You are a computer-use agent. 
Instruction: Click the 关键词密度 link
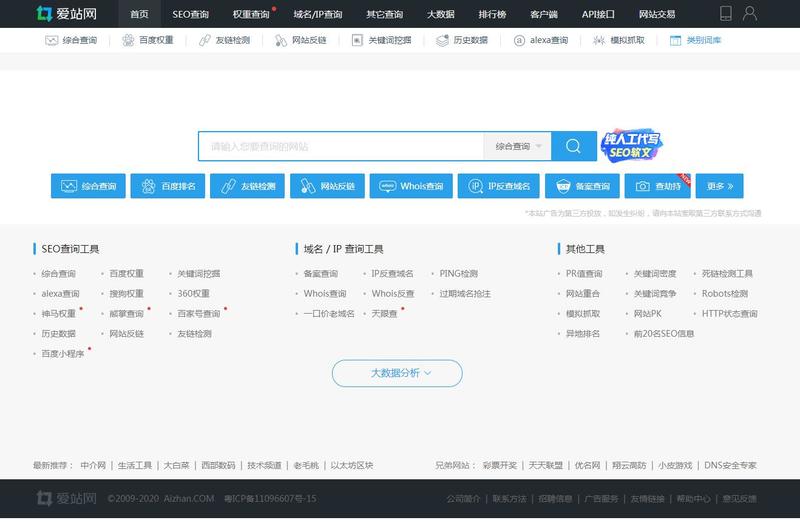(x=655, y=274)
